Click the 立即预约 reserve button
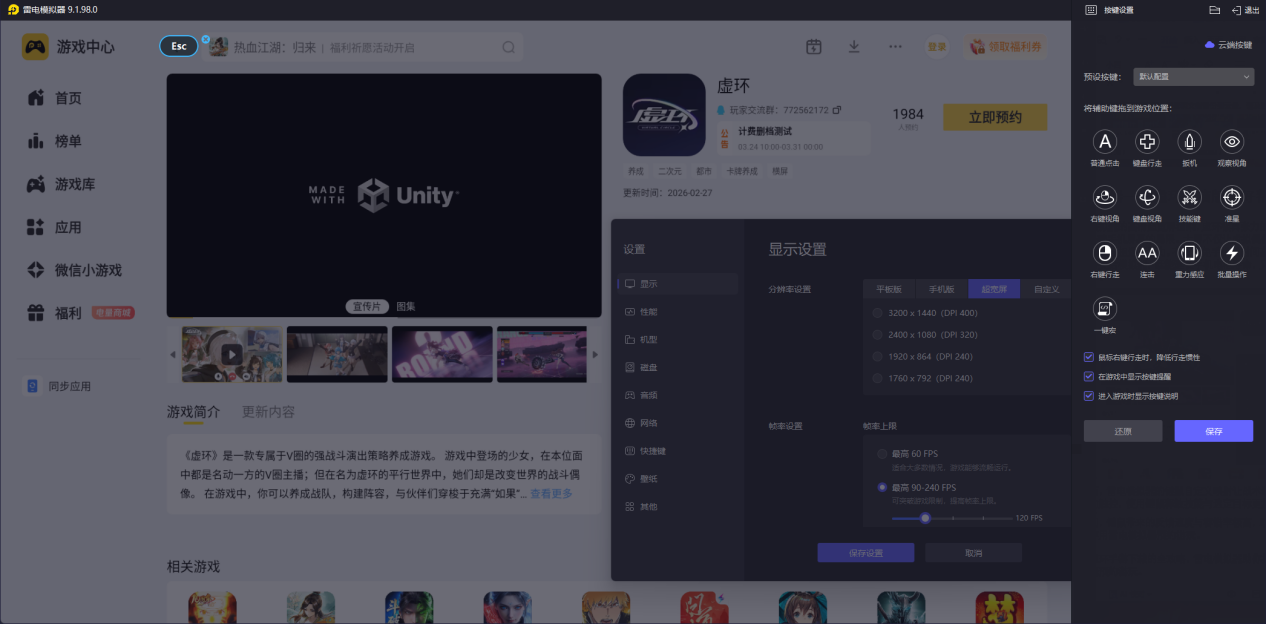Viewport: 1266px width, 624px height. coord(995,117)
